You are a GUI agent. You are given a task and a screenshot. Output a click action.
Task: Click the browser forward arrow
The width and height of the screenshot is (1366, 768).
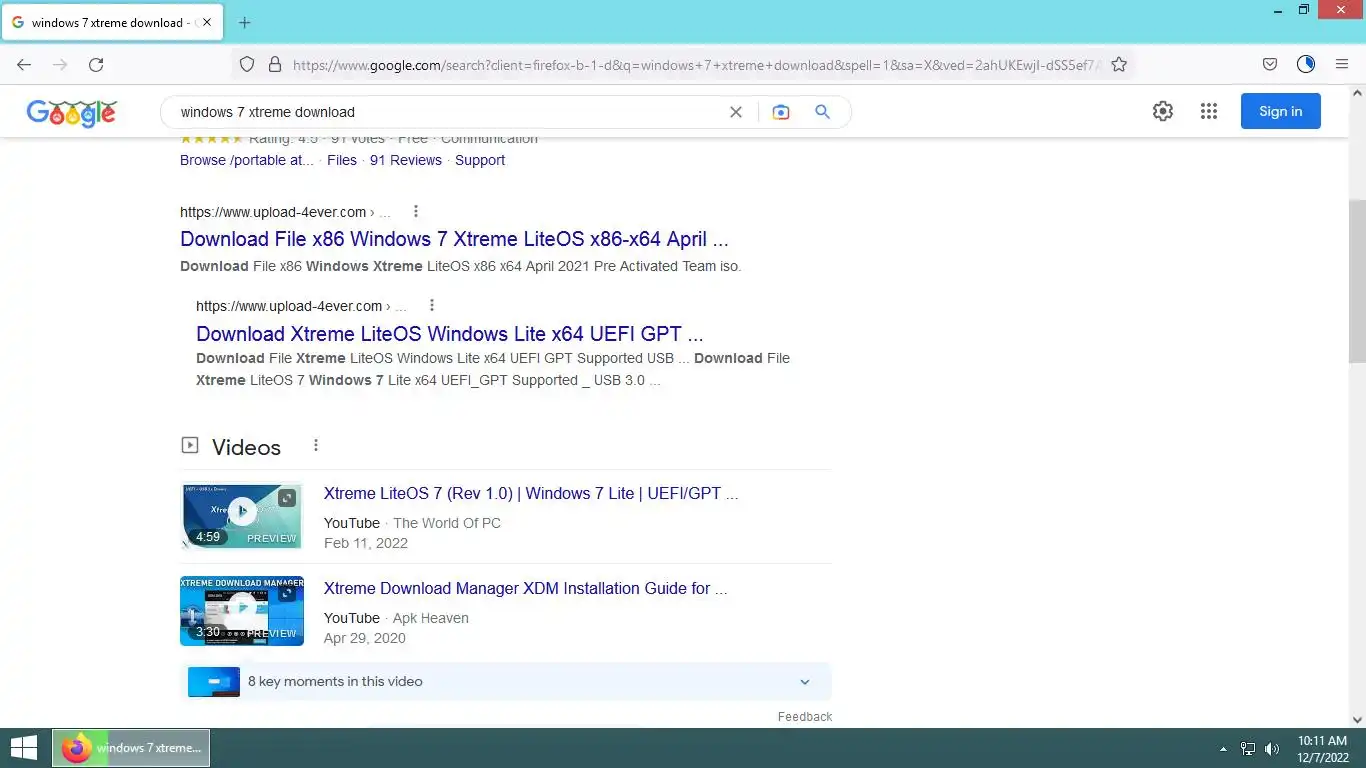[60, 64]
